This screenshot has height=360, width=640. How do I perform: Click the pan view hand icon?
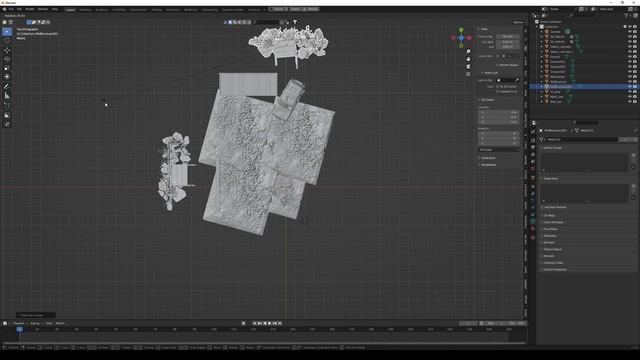pyautogui.click(x=468, y=59)
